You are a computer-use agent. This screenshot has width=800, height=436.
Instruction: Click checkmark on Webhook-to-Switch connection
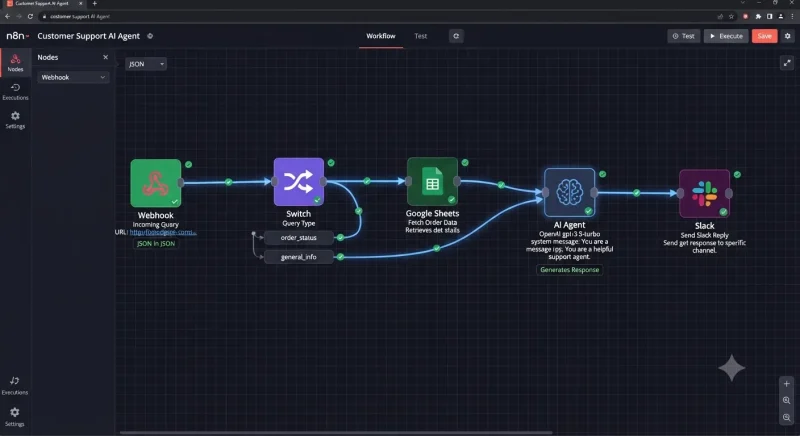[x=229, y=182]
